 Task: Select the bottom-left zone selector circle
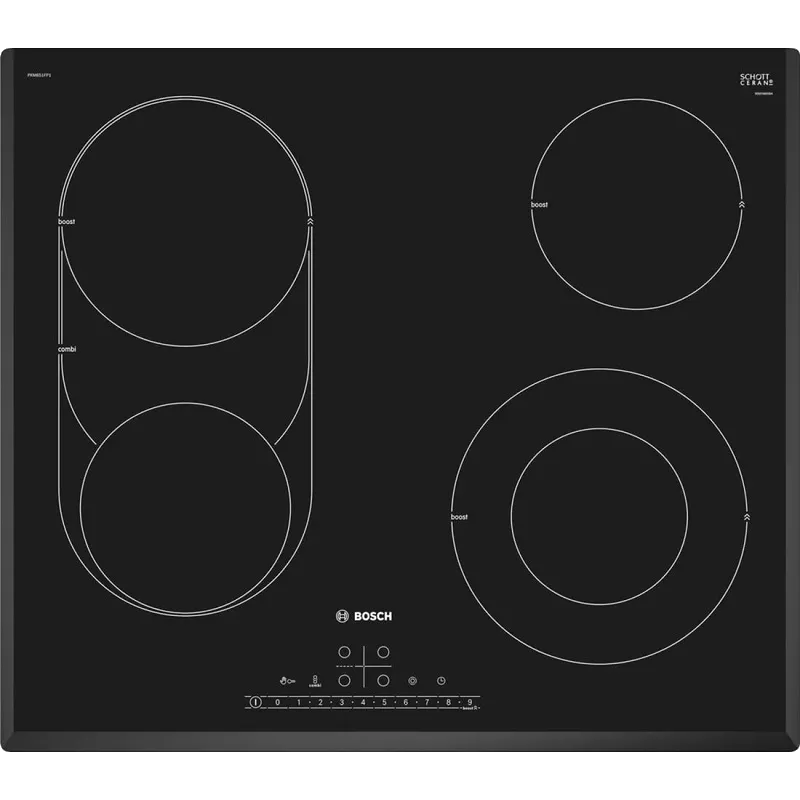tap(344, 680)
